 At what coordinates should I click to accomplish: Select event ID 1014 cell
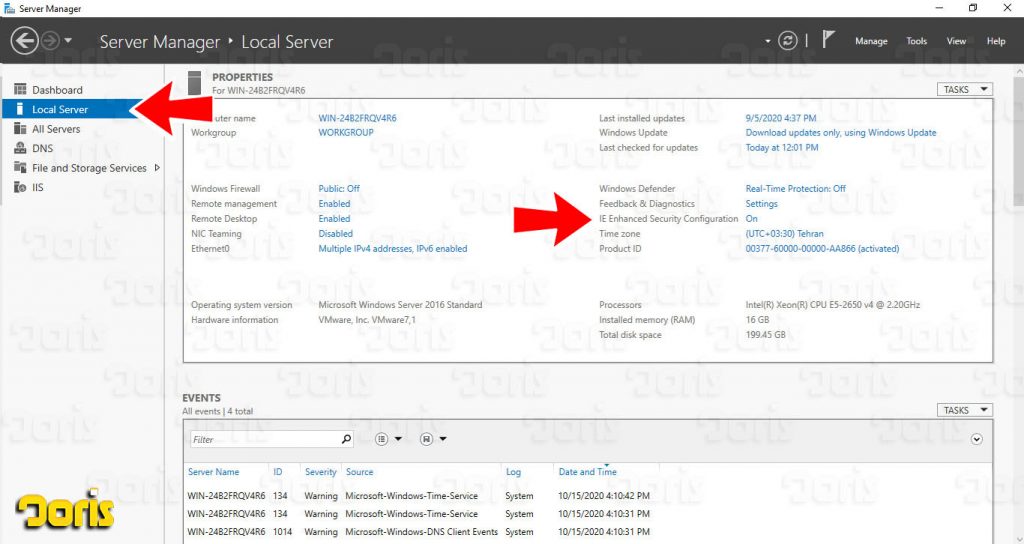tap(282, 532)
